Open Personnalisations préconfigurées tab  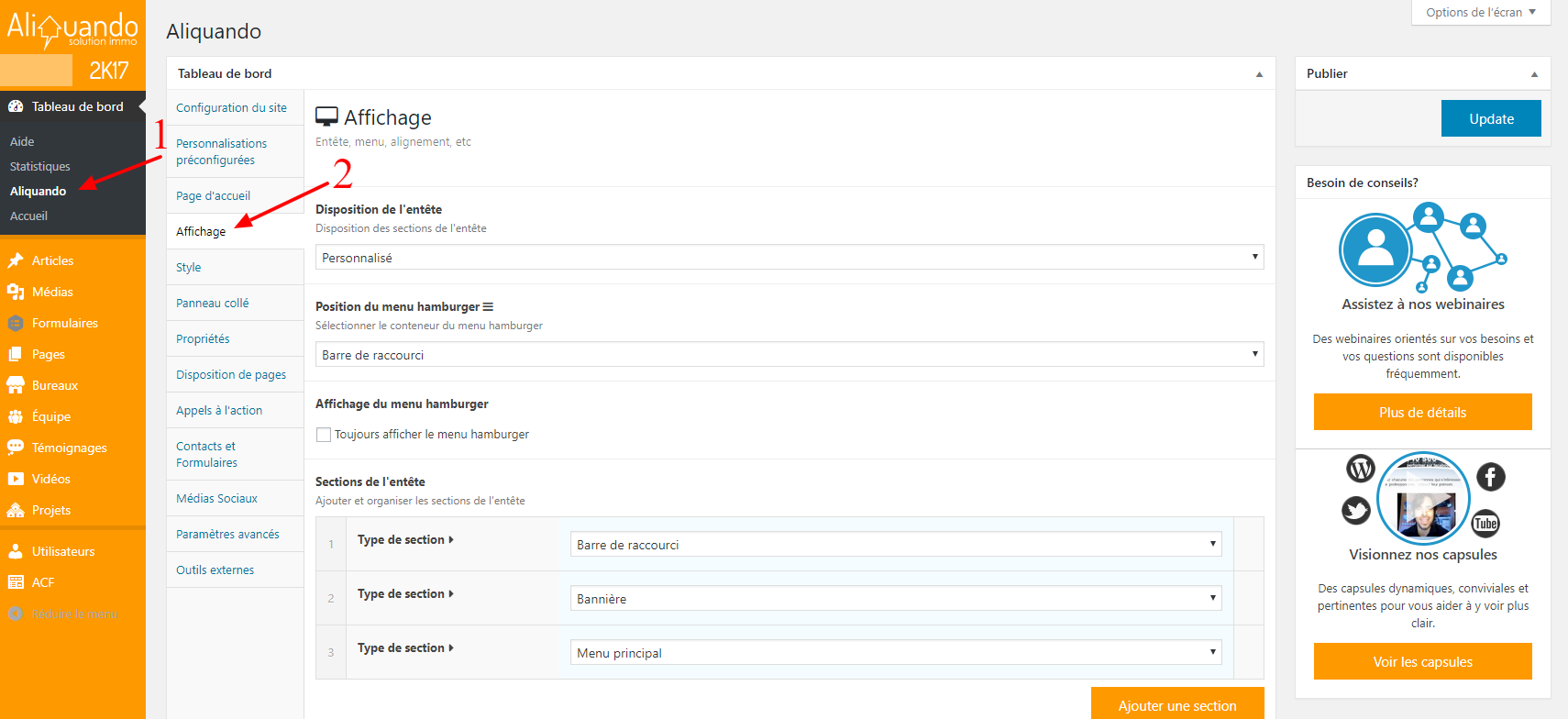tap(235, 152)
